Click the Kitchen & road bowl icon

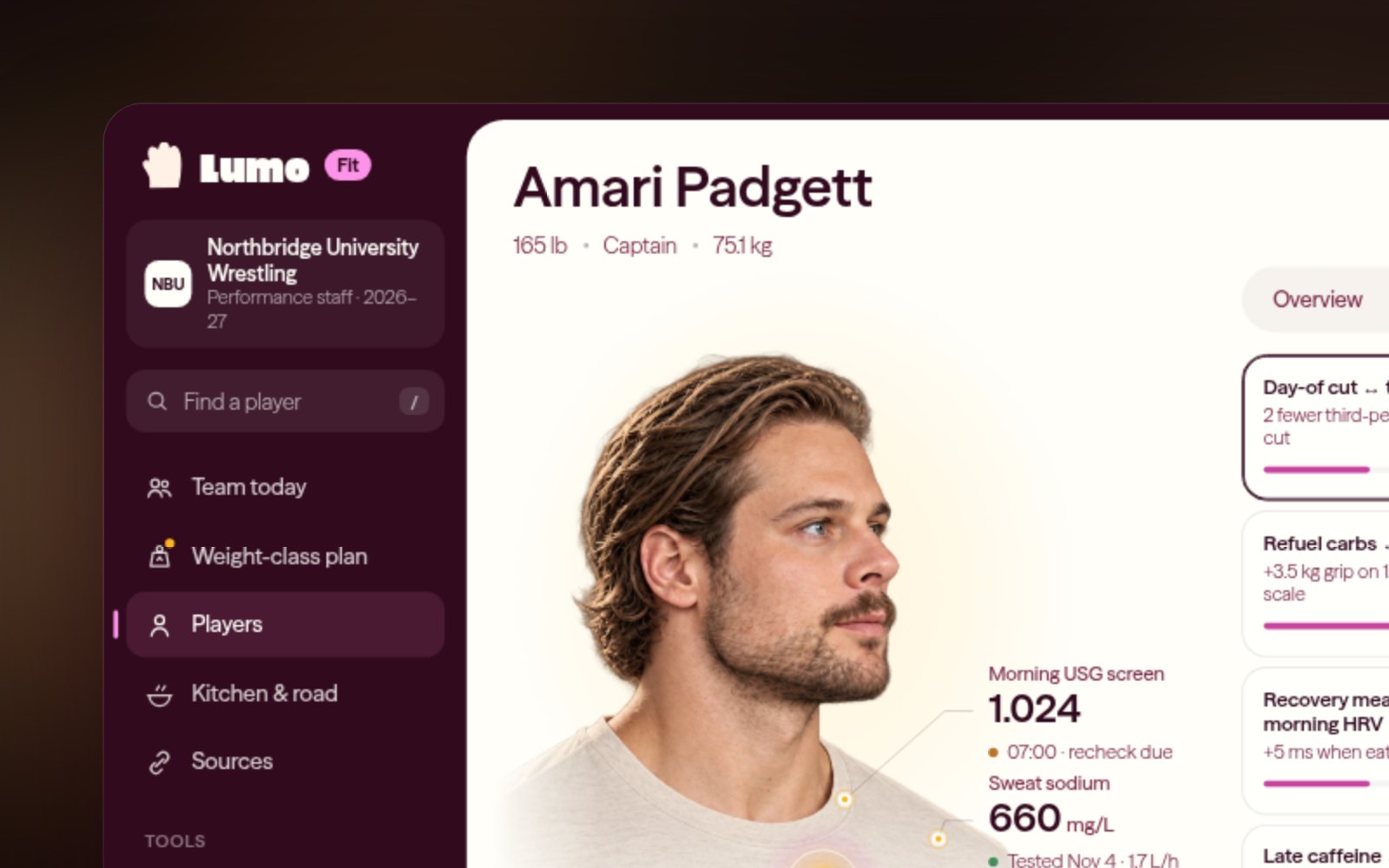click(160, 694)
